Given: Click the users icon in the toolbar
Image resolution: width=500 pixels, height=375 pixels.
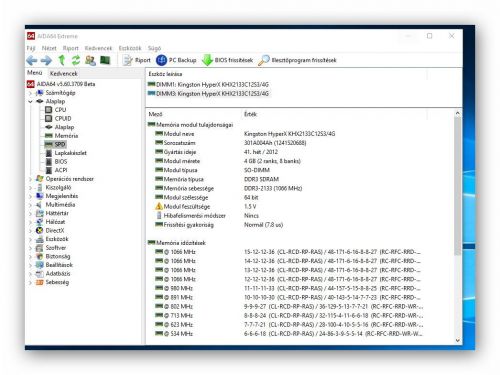Looking at the screenshot, I should click(x=90, y=60).
